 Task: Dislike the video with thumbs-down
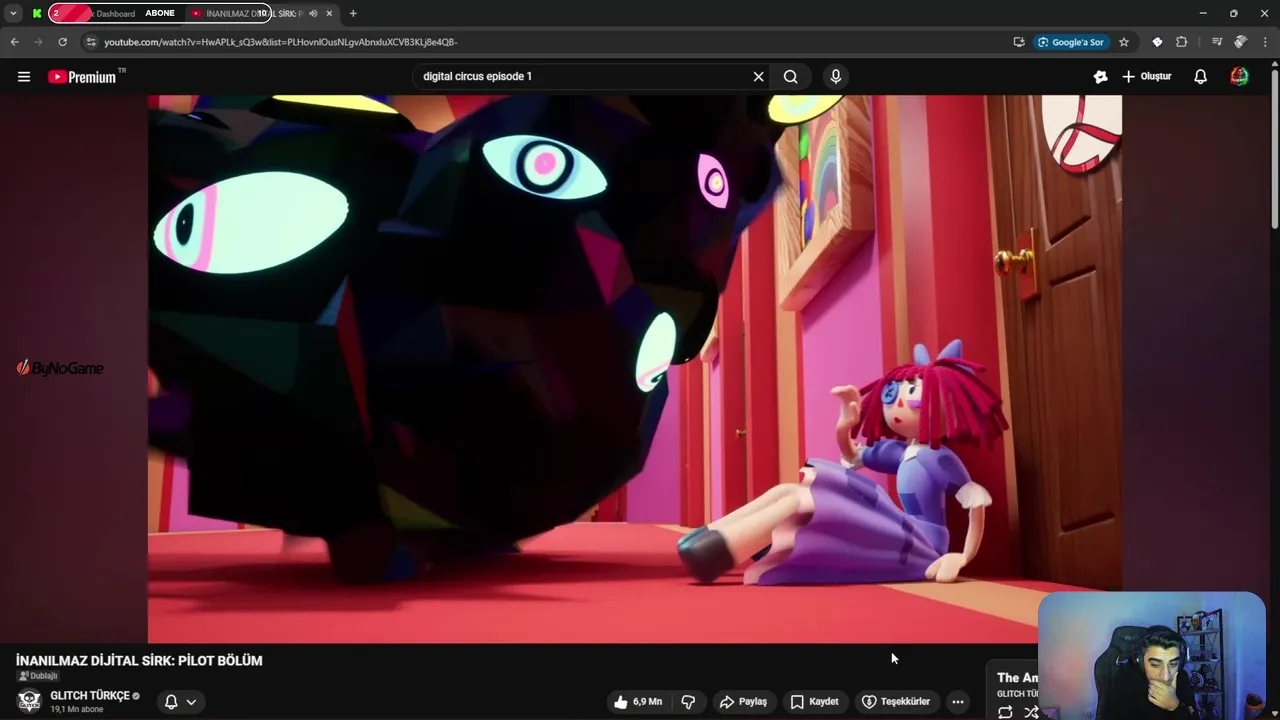(688, 701)
